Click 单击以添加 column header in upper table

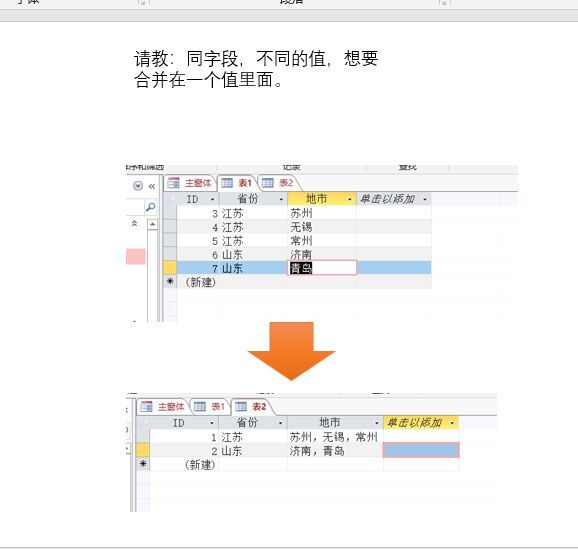[x=393, y=199]
